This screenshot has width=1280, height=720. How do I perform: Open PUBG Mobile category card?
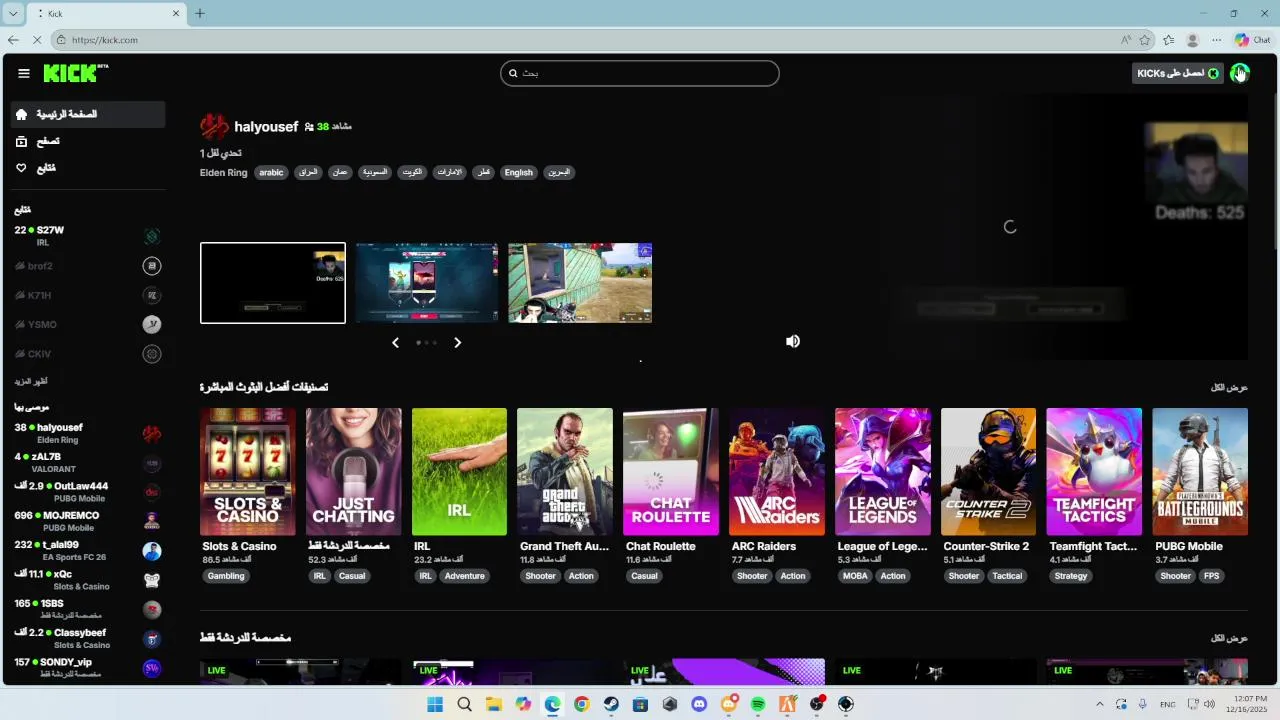(1200, 472)
